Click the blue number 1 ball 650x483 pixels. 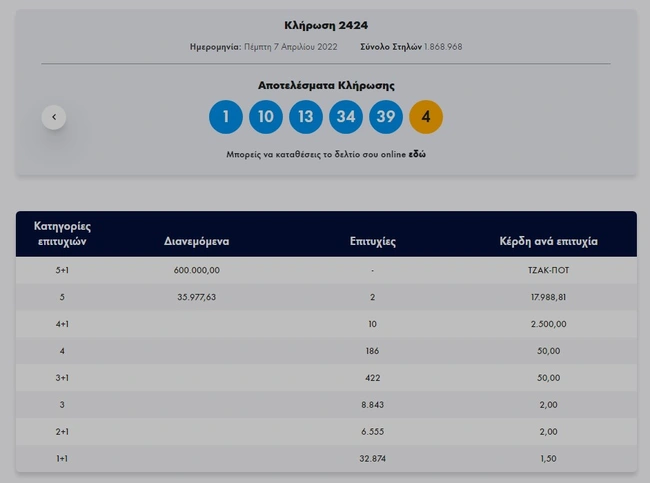[226, 117]
